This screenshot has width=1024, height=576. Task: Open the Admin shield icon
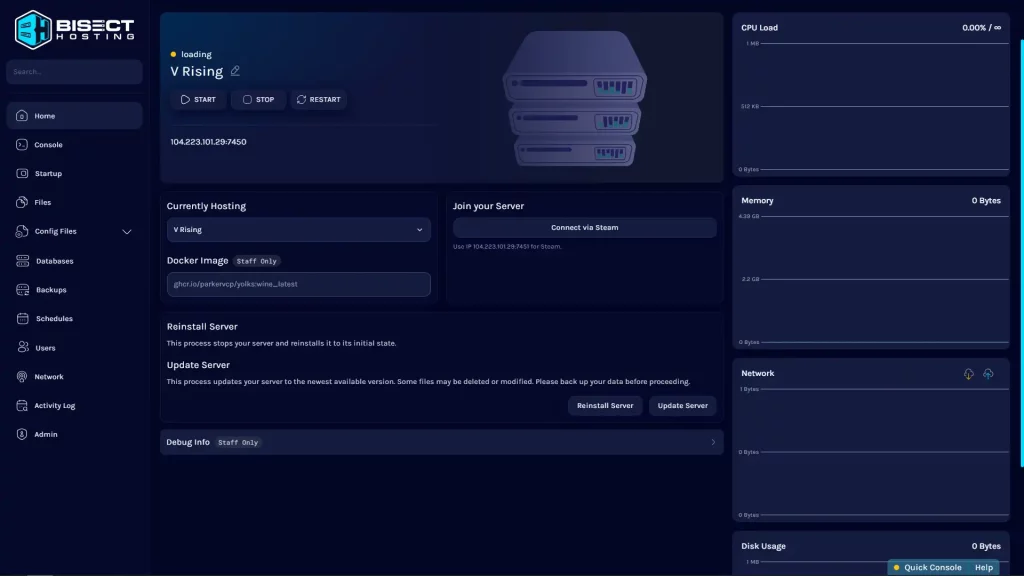(x=22, y=434)
